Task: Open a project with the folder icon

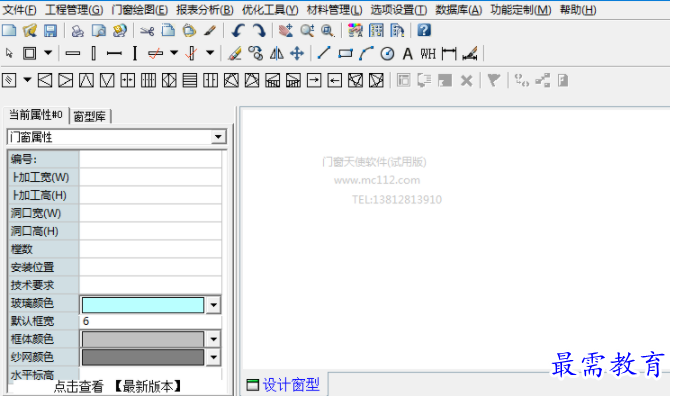Action: [x=30, y=30]
